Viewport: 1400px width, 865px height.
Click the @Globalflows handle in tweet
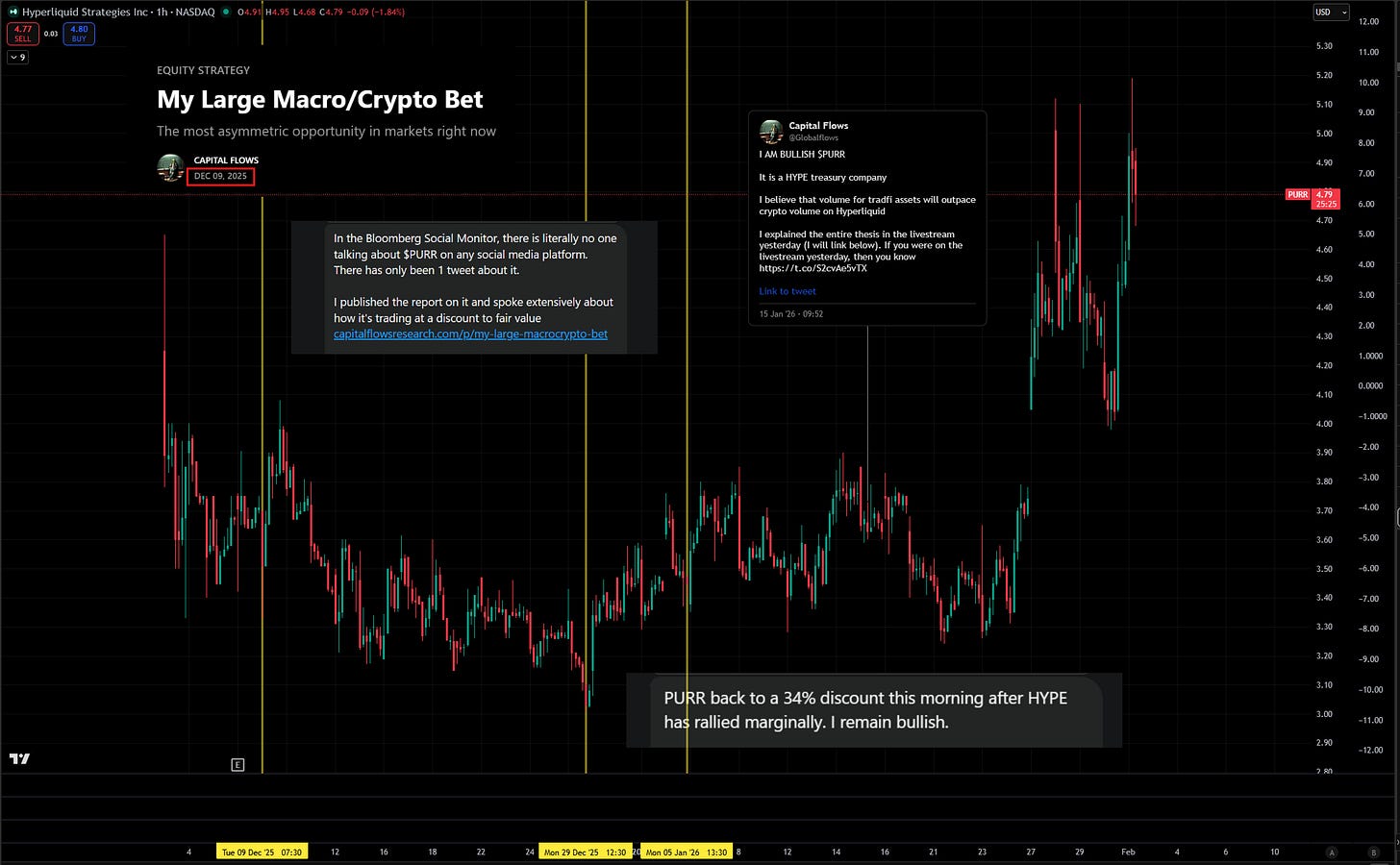point(813,137)
